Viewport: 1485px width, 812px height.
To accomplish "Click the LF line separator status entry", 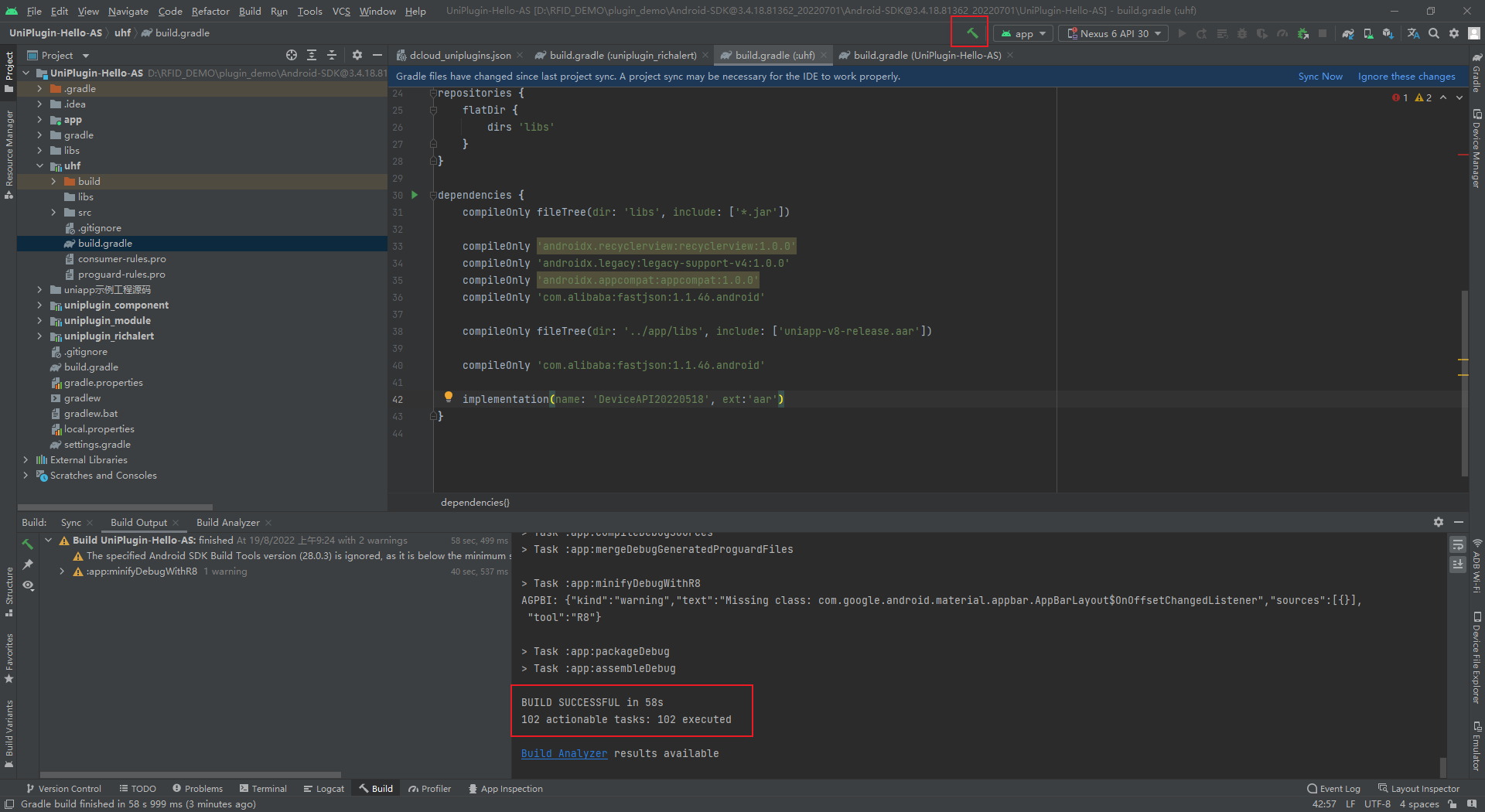I will click(x=1350, y=804).
